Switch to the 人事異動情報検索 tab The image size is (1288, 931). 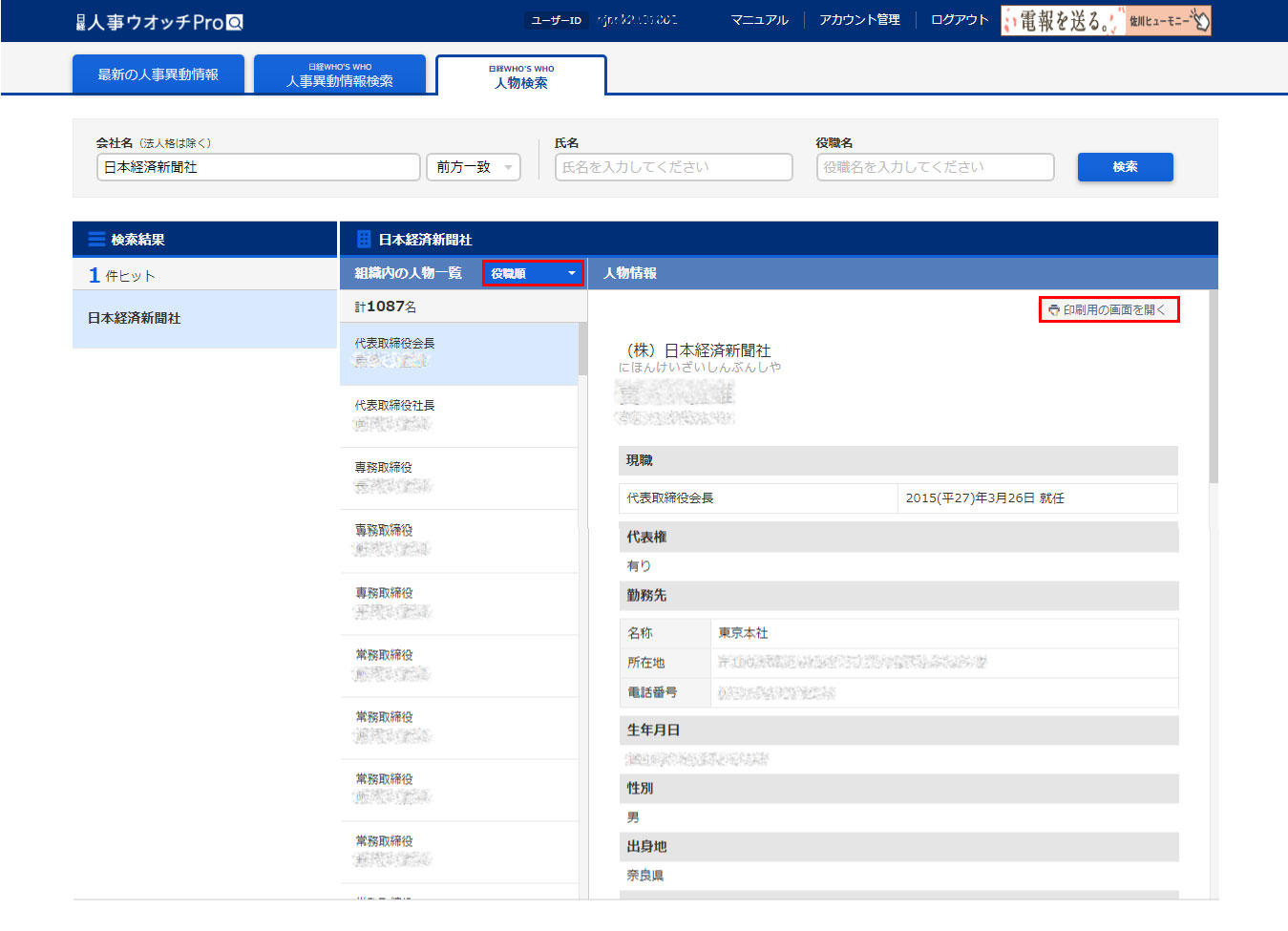pos(340,74)
